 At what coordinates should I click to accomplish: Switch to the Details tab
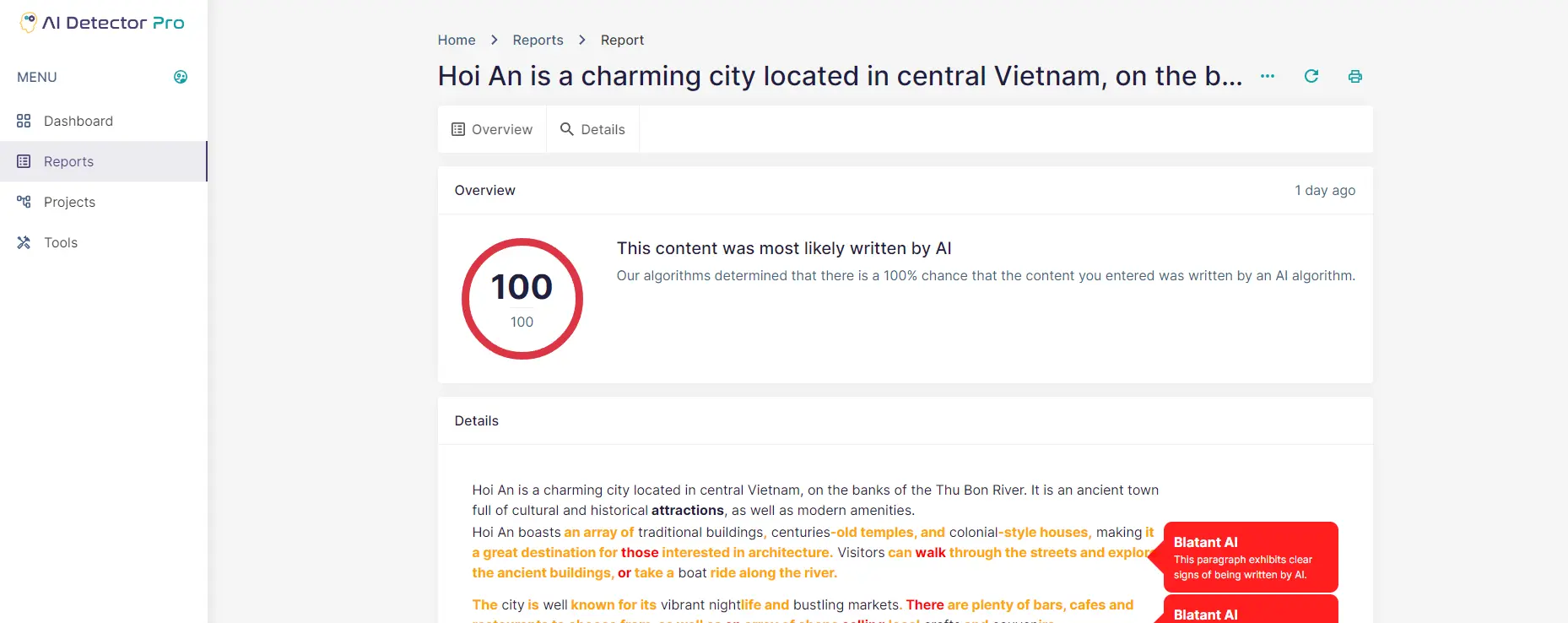pyautogui.click(x=593, y=129)
